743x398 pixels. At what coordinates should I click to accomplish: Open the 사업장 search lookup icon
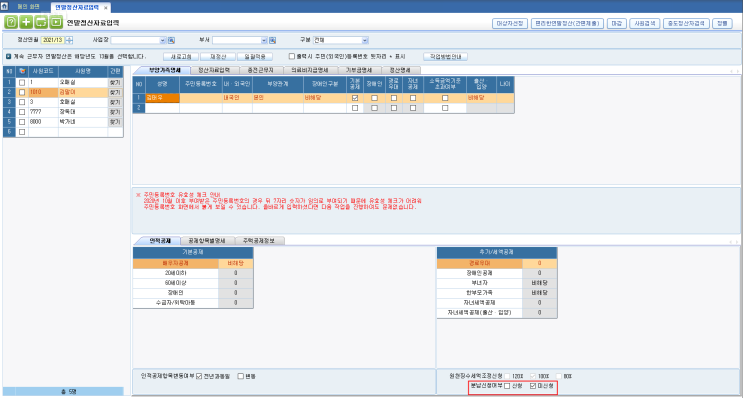coord(172,40)
